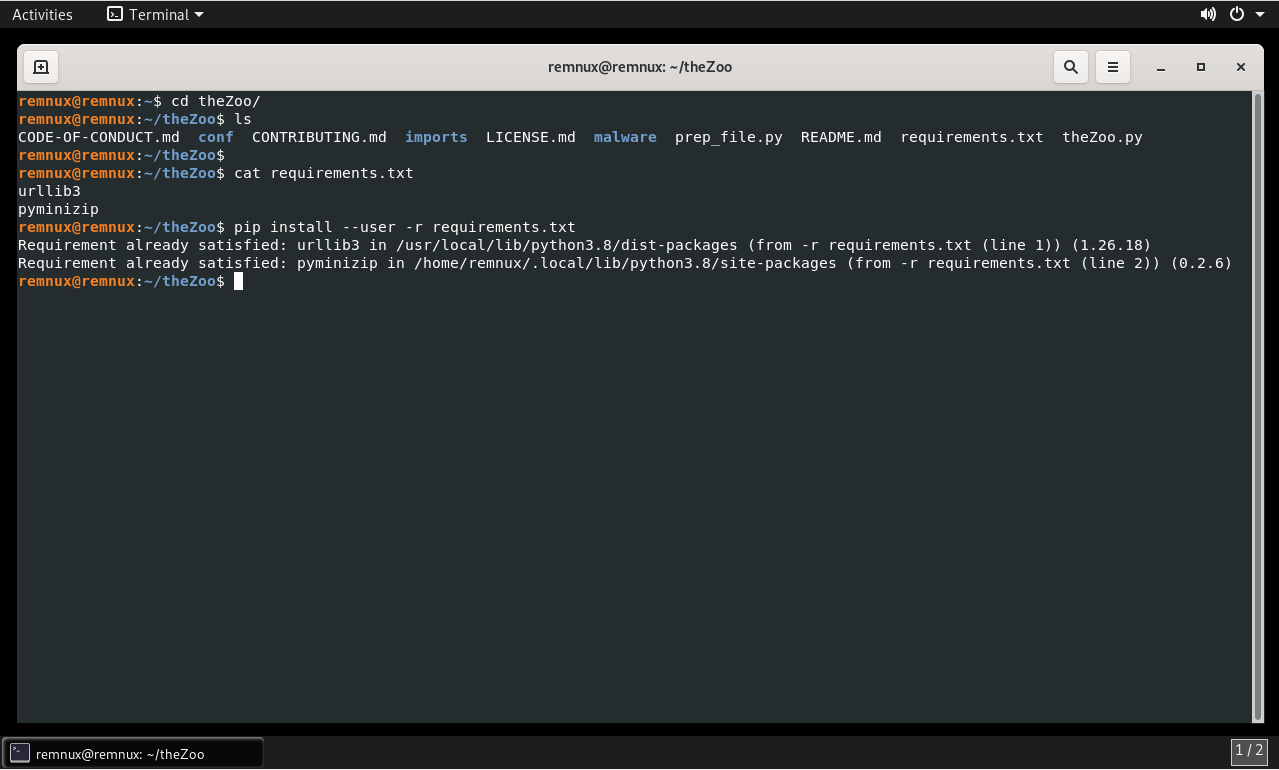Click the power icon in top bar
This screenshot has width=1279, height=770.
1237,14
